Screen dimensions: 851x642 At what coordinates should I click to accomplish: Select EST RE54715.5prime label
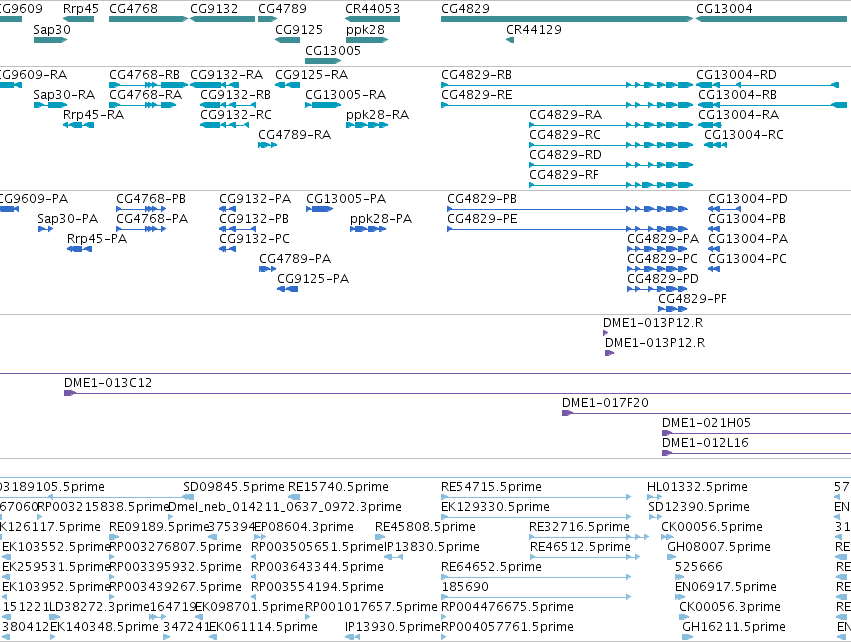[x=491, y=487]
